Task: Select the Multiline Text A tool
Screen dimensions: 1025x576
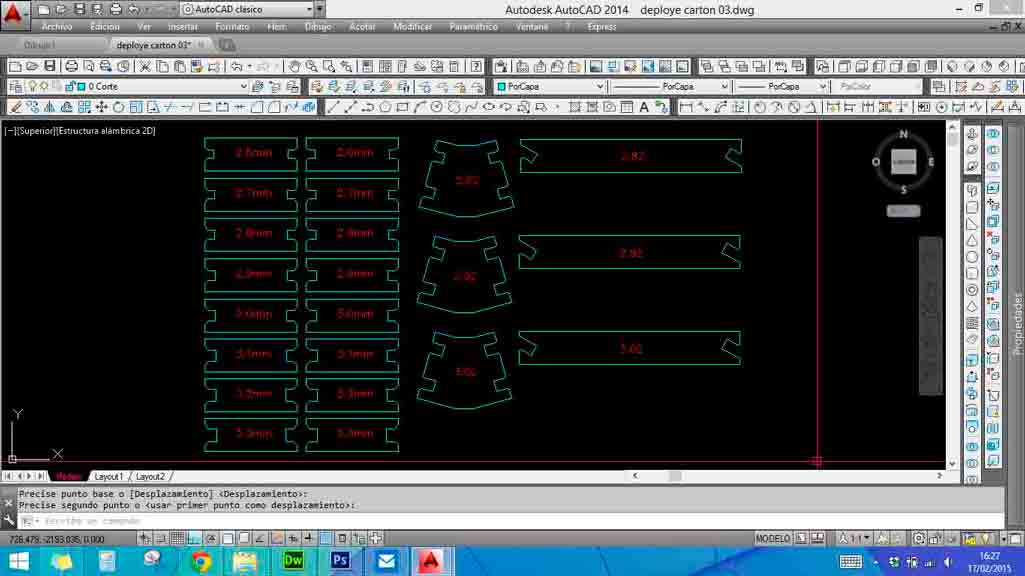Action: [644, 107]
